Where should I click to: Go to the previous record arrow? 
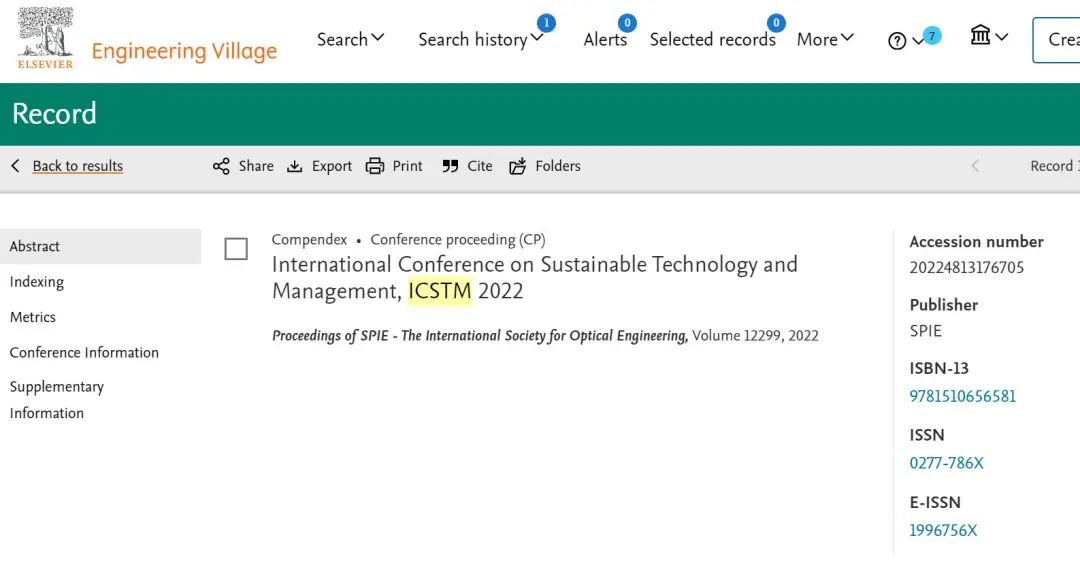[x=975, y=166]
